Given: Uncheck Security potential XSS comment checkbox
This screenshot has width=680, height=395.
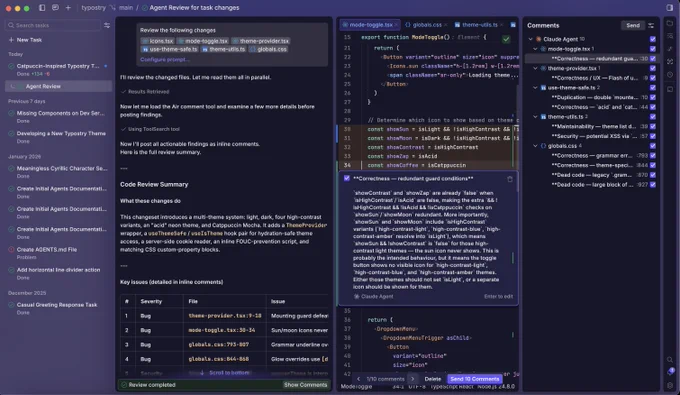Looking at the screenshot, I should 653,137.
